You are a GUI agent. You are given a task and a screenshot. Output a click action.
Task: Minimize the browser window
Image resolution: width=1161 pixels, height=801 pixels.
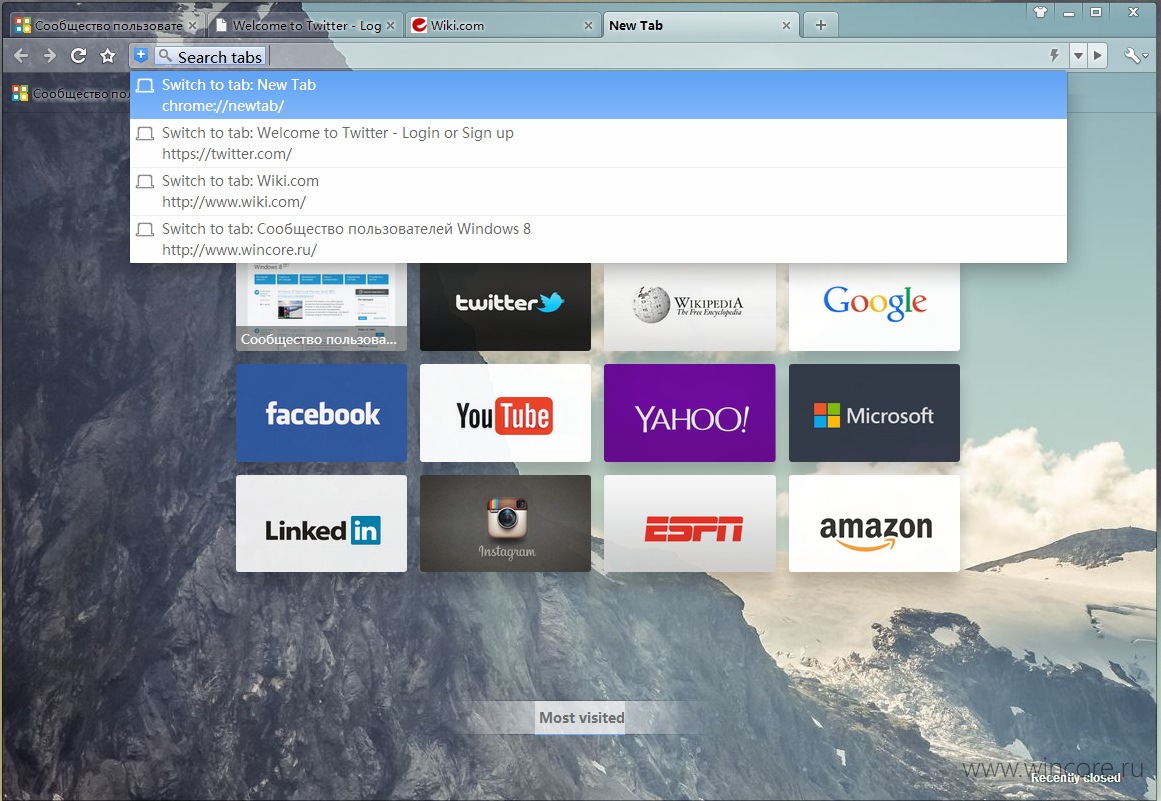point(1068,12)
